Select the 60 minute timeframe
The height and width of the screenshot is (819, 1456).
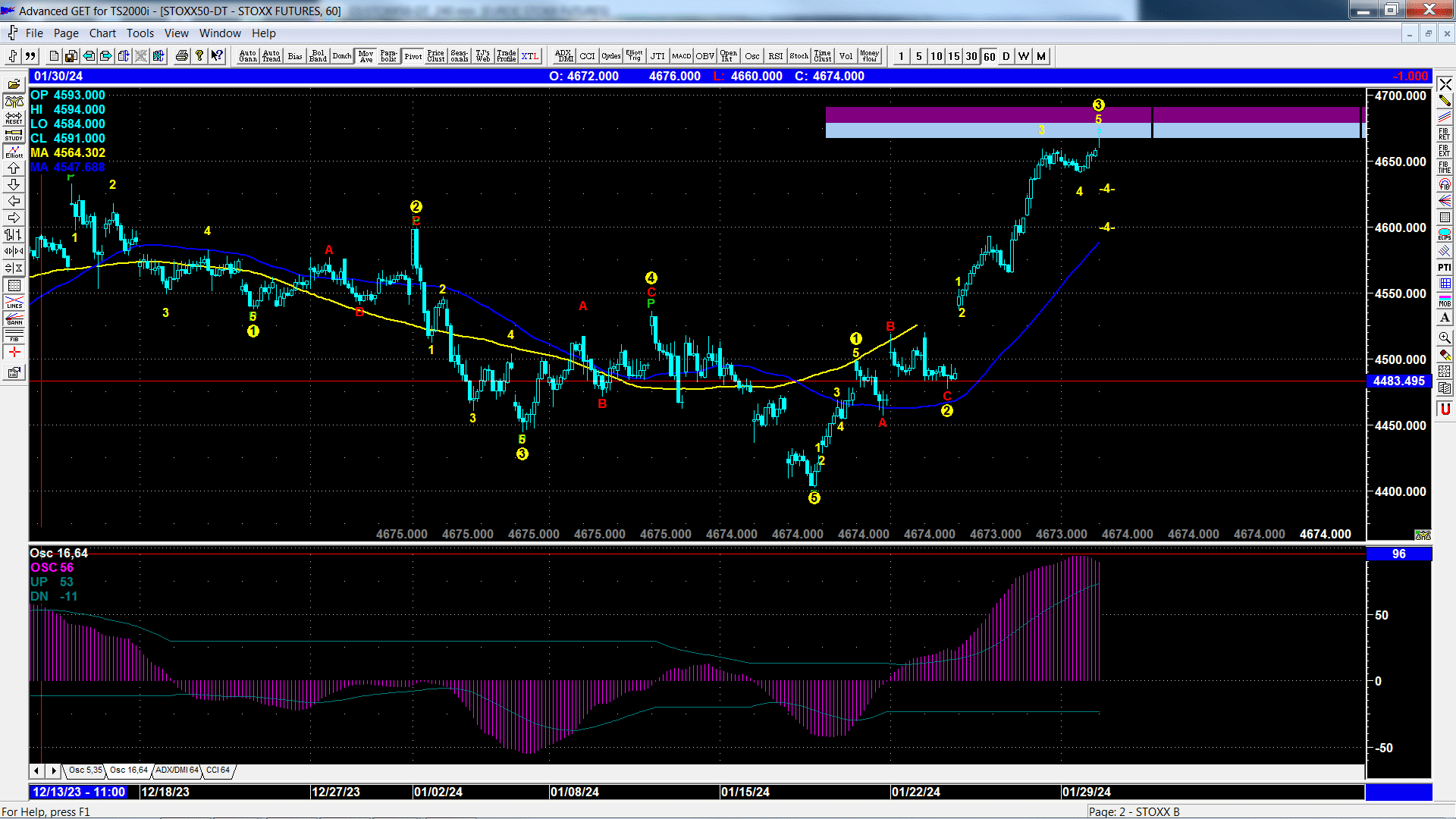pyautogui.click(x=989, y=56)
